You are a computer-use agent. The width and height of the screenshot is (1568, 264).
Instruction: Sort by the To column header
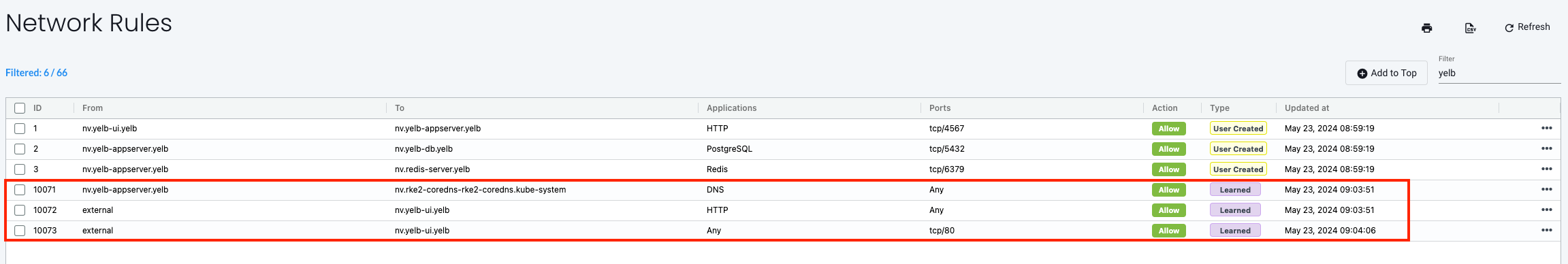400,108
